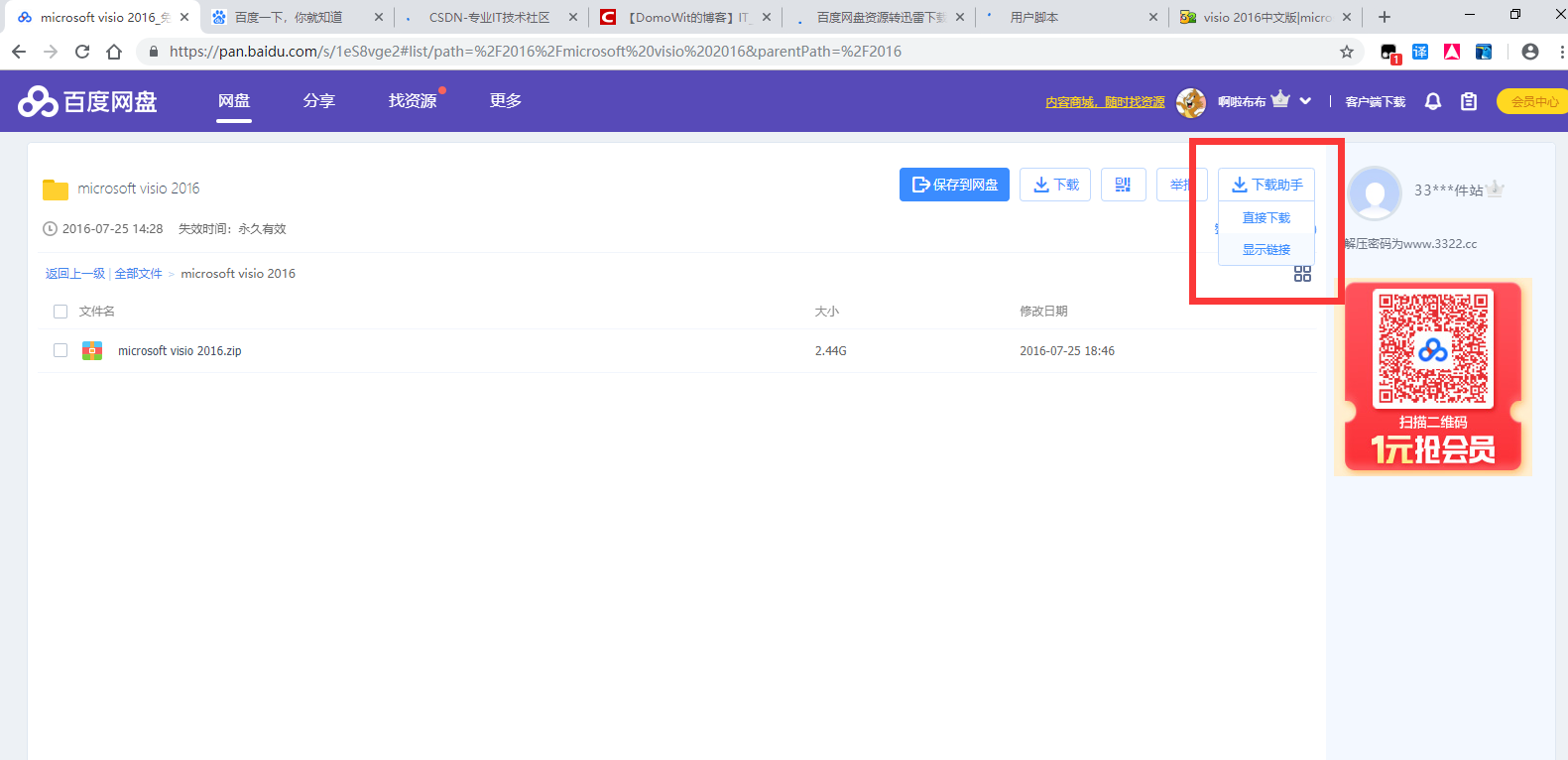Screen dimensions: 1568x760
Task: Open the 下载助手 dropdown button
Action: [1266, 185]
